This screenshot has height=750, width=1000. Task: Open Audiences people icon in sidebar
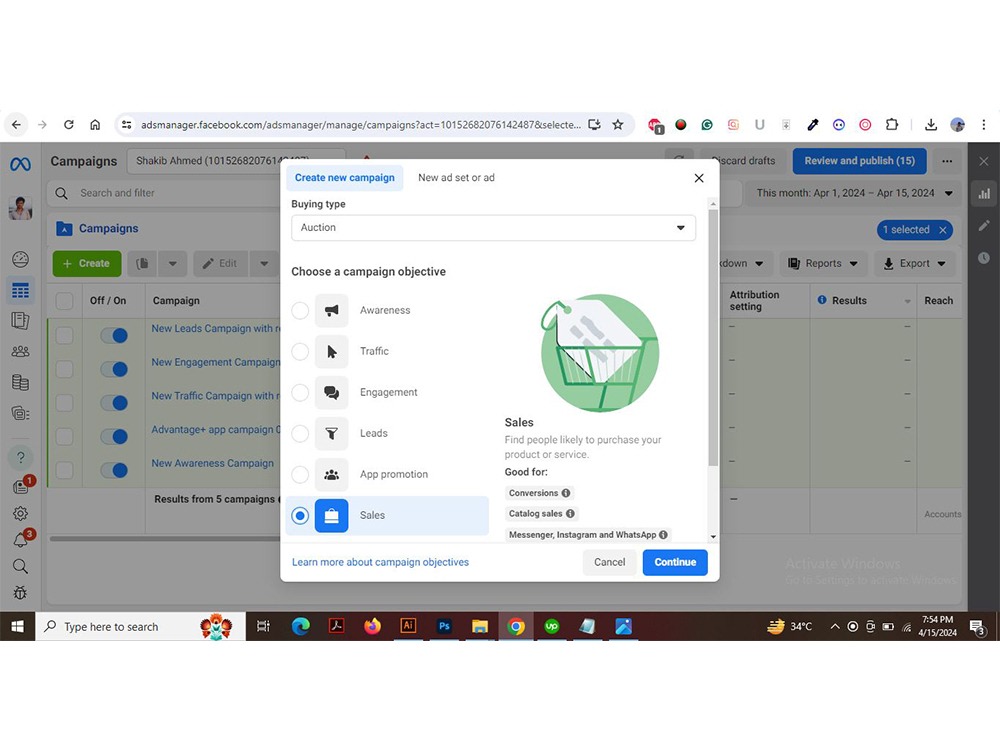coord(20,351)
